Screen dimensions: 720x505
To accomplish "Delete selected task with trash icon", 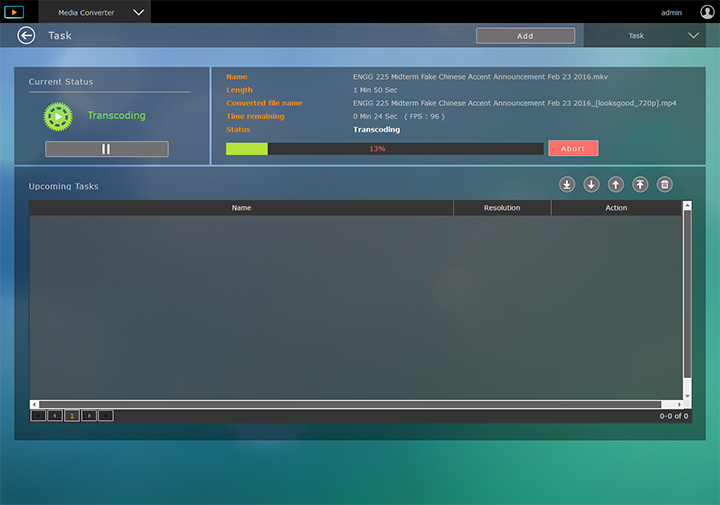I will pyautogui.click(x=665, y=185).
